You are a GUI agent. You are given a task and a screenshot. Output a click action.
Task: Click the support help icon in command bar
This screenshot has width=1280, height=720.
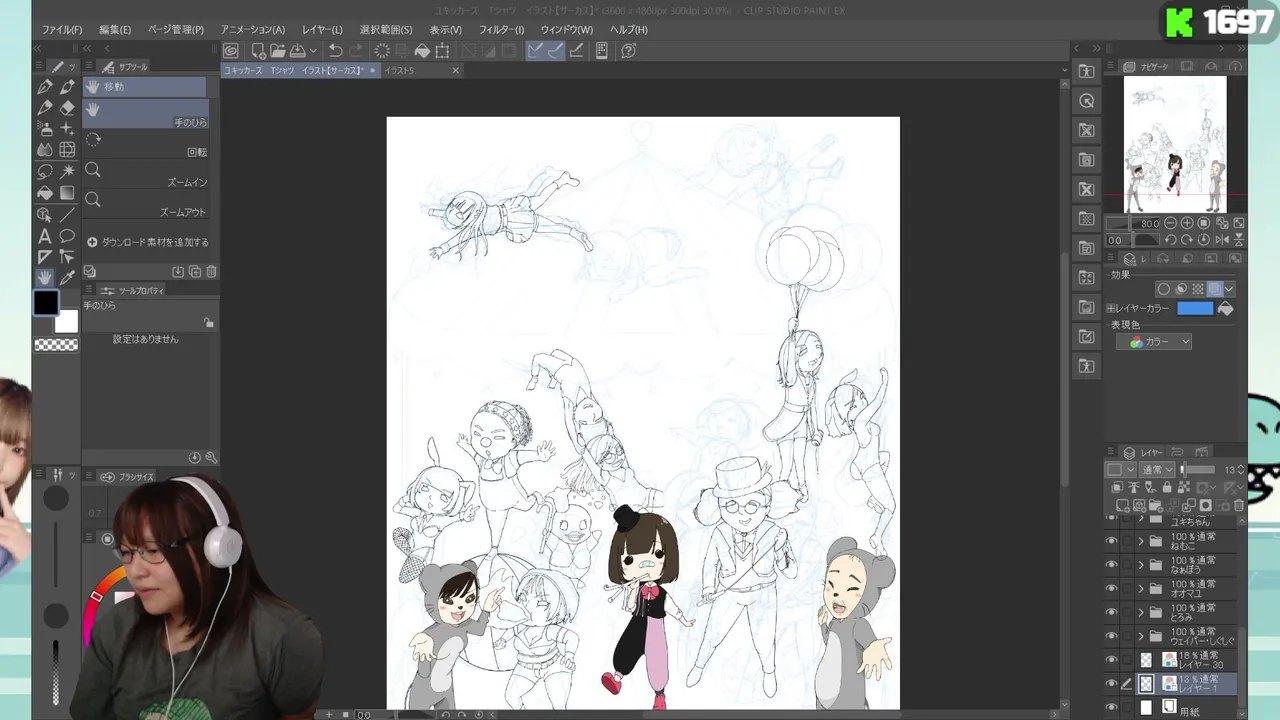[x=628, y=50]
